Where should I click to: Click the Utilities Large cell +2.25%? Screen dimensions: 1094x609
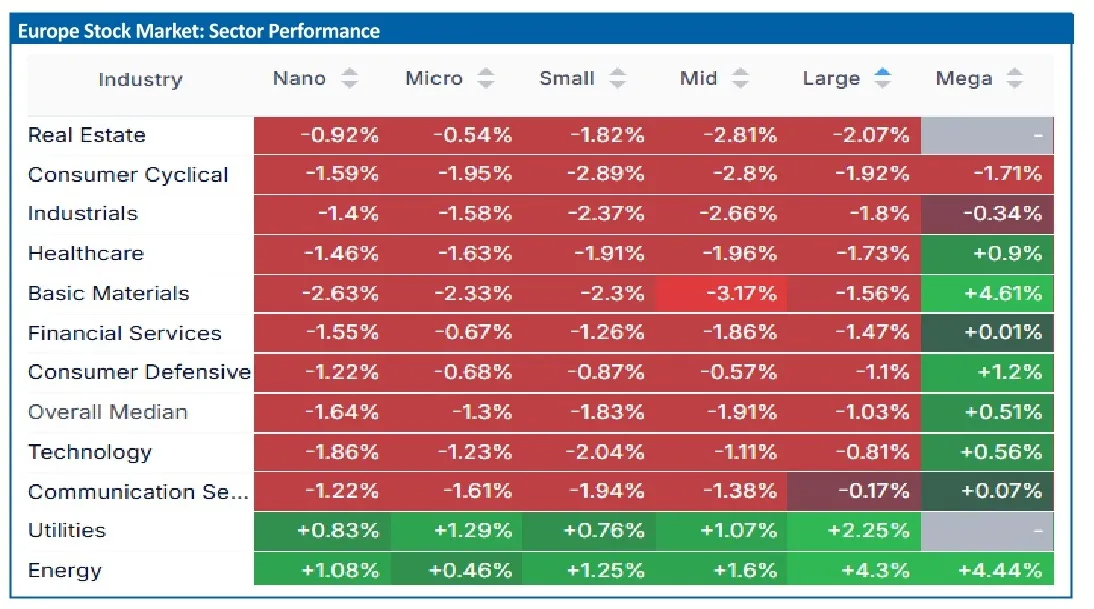pyautogui.click(x=854, y=531)
